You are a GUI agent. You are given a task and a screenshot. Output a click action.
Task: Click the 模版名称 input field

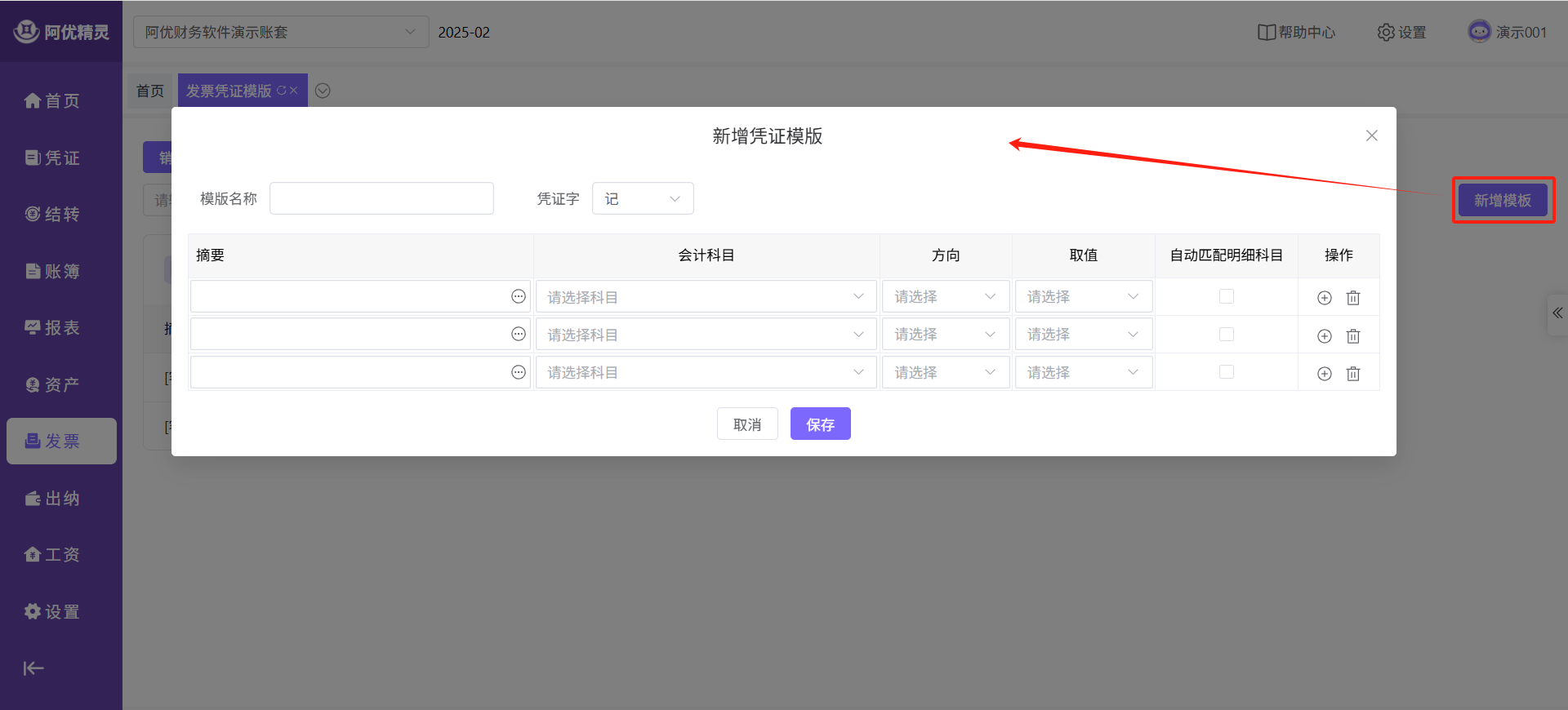381,198
